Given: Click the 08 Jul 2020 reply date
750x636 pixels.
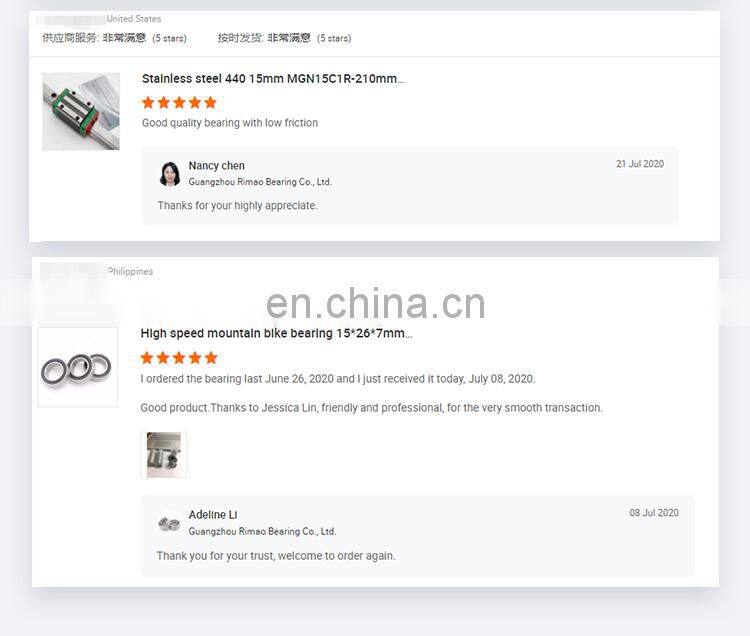Looking at the screenshot, I should tap(654, 513).
